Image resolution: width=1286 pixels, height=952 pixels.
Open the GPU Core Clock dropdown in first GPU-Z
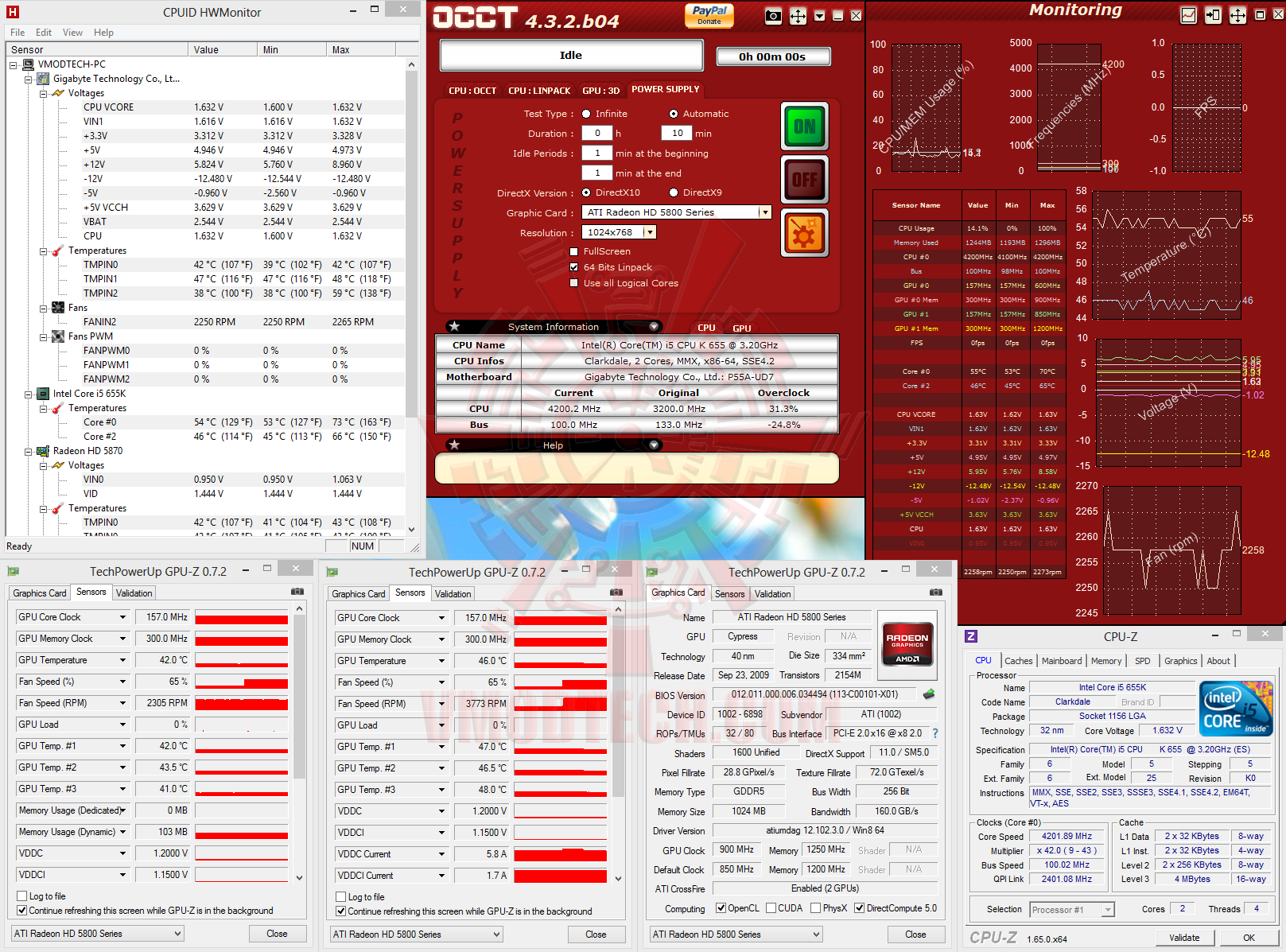coord(123,617)
